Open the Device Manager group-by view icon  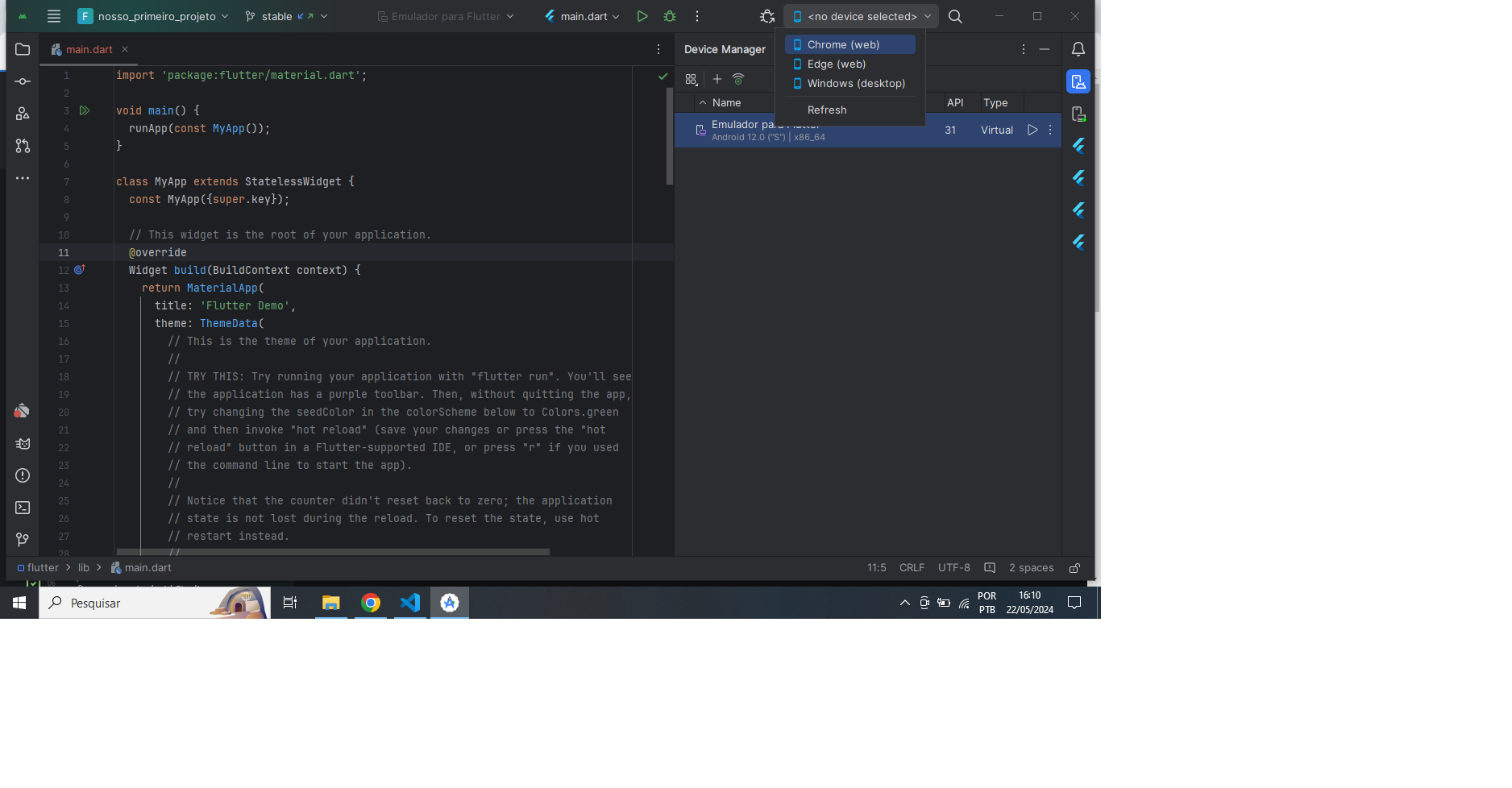coord(692,79)
